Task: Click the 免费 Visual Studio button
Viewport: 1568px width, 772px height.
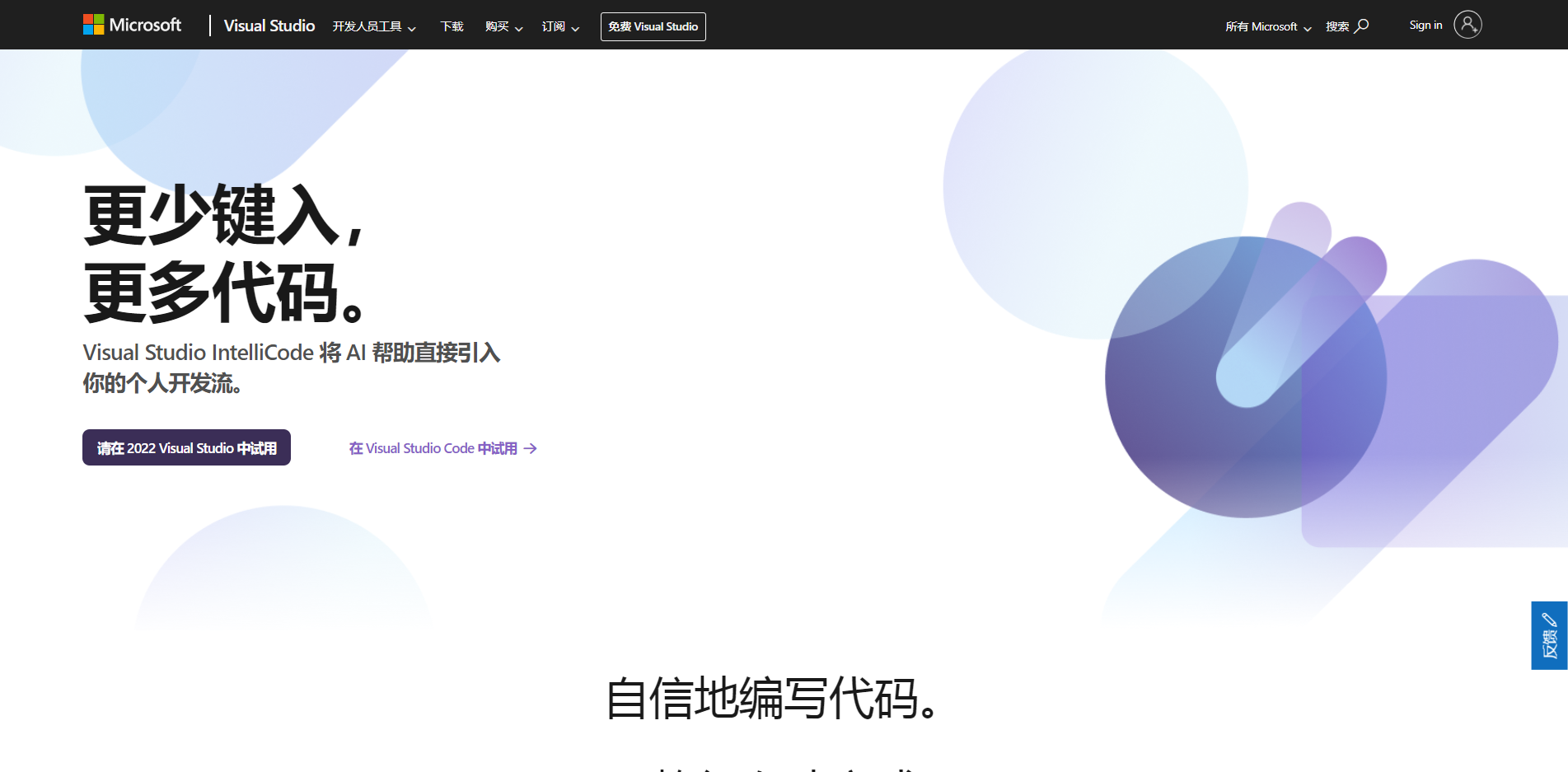Action: point(653,26)
